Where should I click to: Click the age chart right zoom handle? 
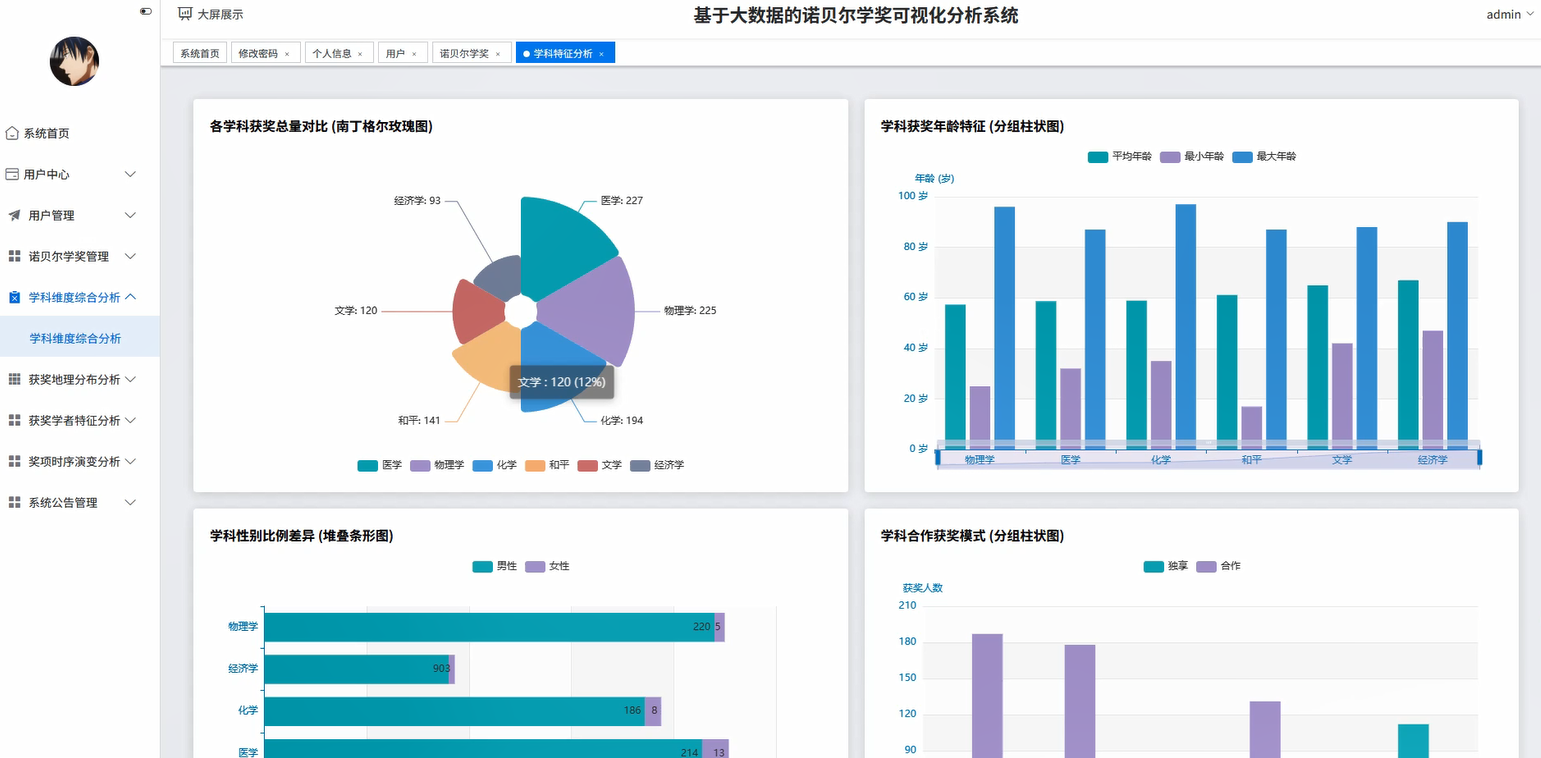click(x=1479, y=458)
